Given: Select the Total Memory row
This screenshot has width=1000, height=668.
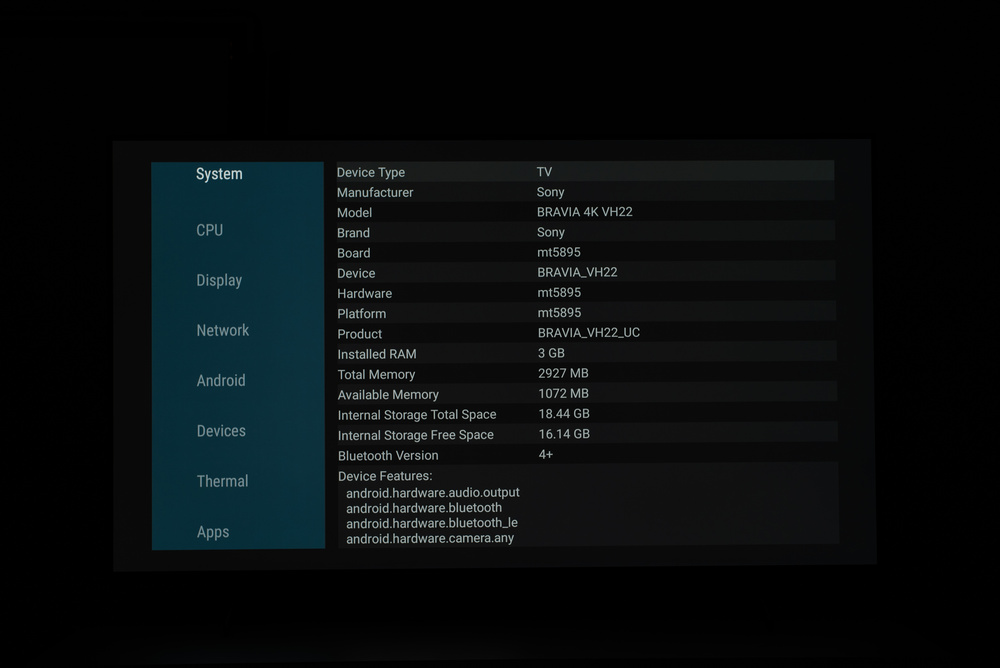Looking at the screenshot, I should coord(585,374).
